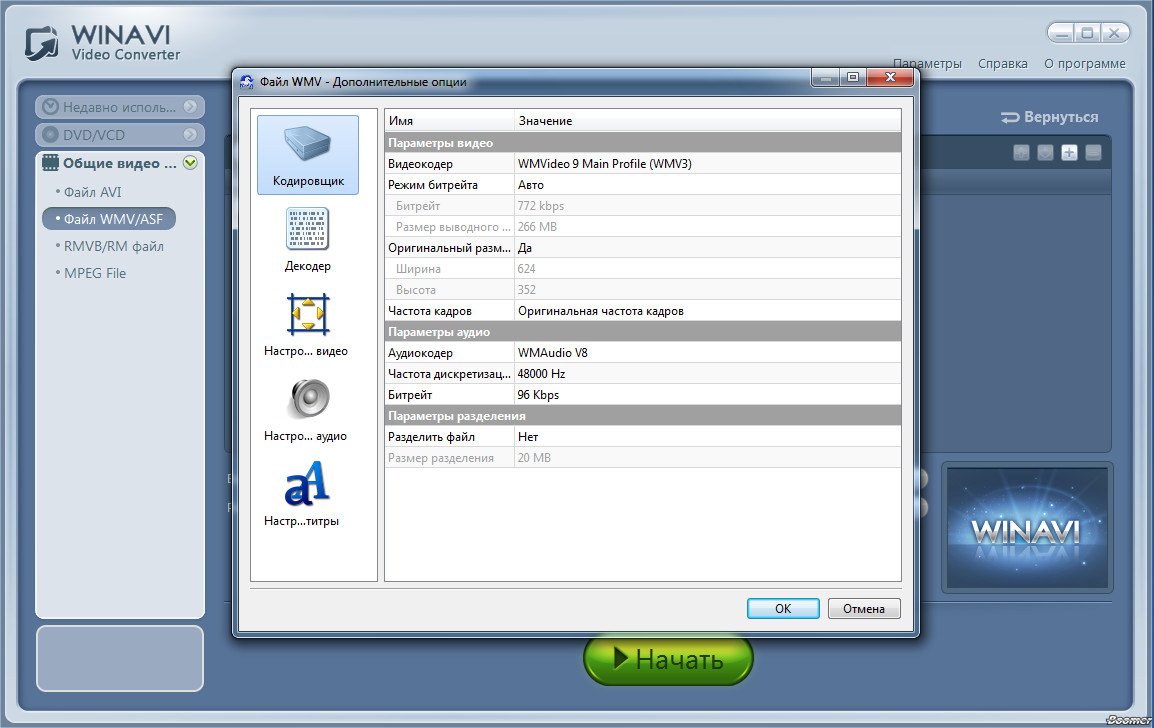Click the disc icon beside DVD/VCD
The height and width of the screenshot is (728, 1154).
tap(50, 135)
